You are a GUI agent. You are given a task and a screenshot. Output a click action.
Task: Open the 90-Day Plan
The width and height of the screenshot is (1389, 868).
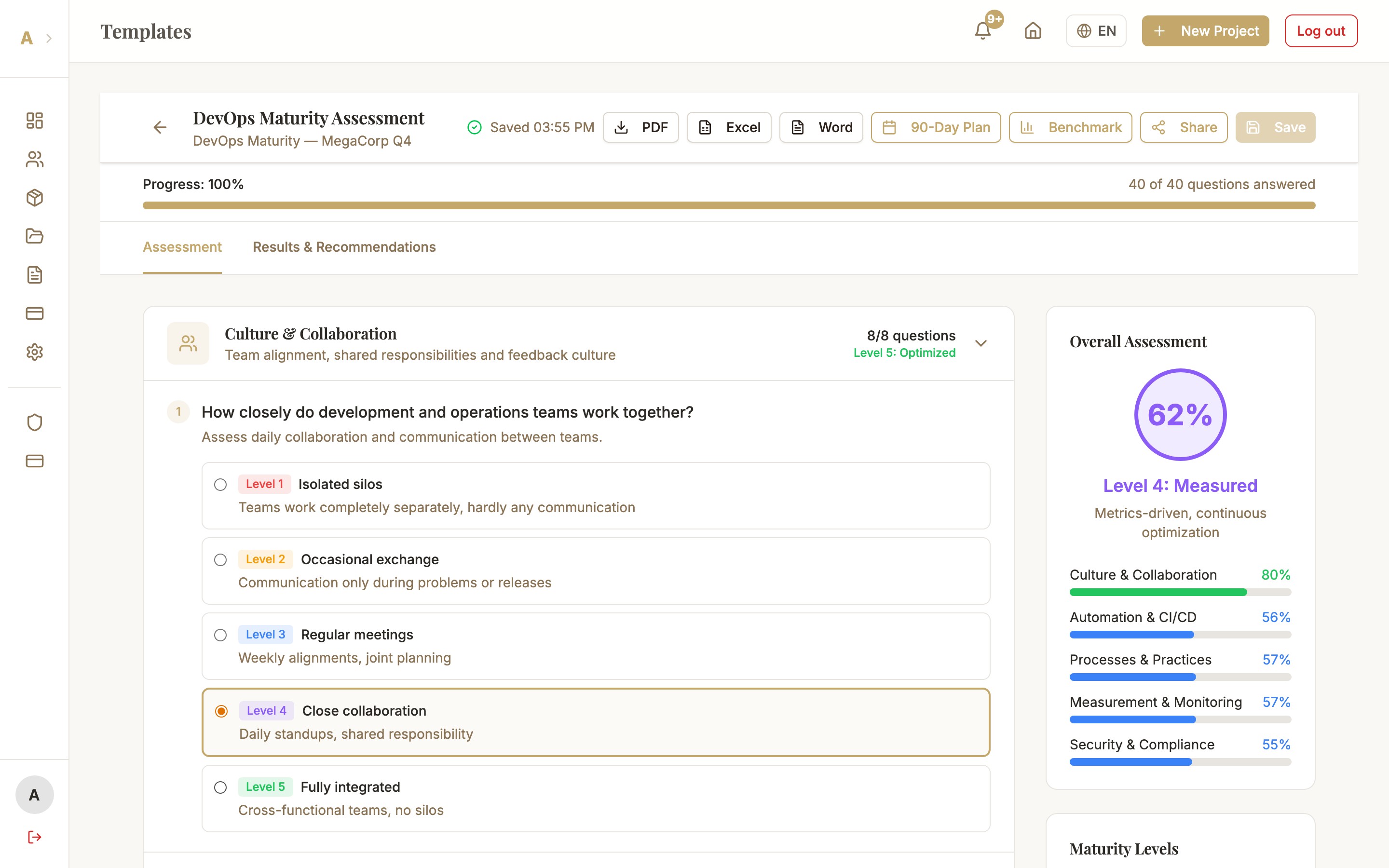(936, 127)
